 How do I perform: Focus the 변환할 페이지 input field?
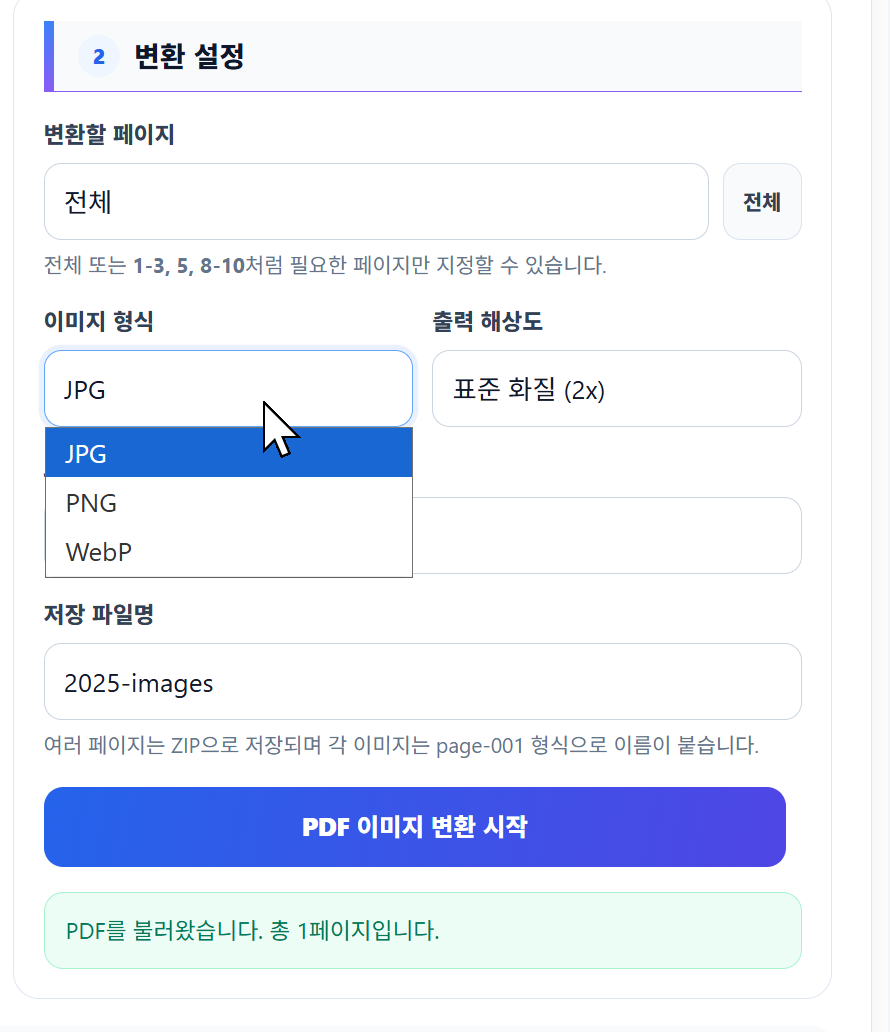[x=377, y=202]
